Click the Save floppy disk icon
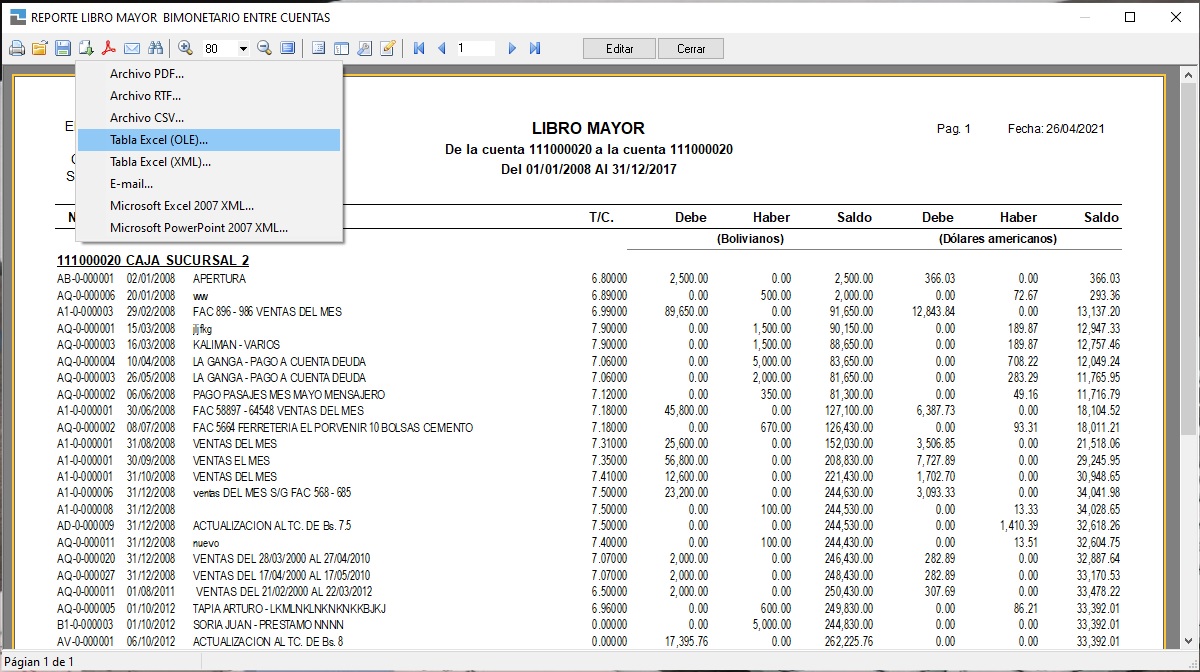Screen dimensions: 1200x672 tap(62, 48)
